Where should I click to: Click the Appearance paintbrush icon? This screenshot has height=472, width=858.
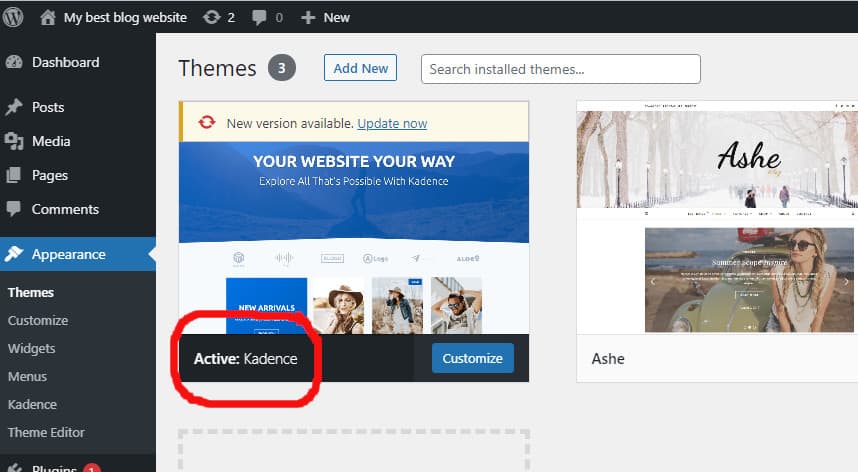14,254
